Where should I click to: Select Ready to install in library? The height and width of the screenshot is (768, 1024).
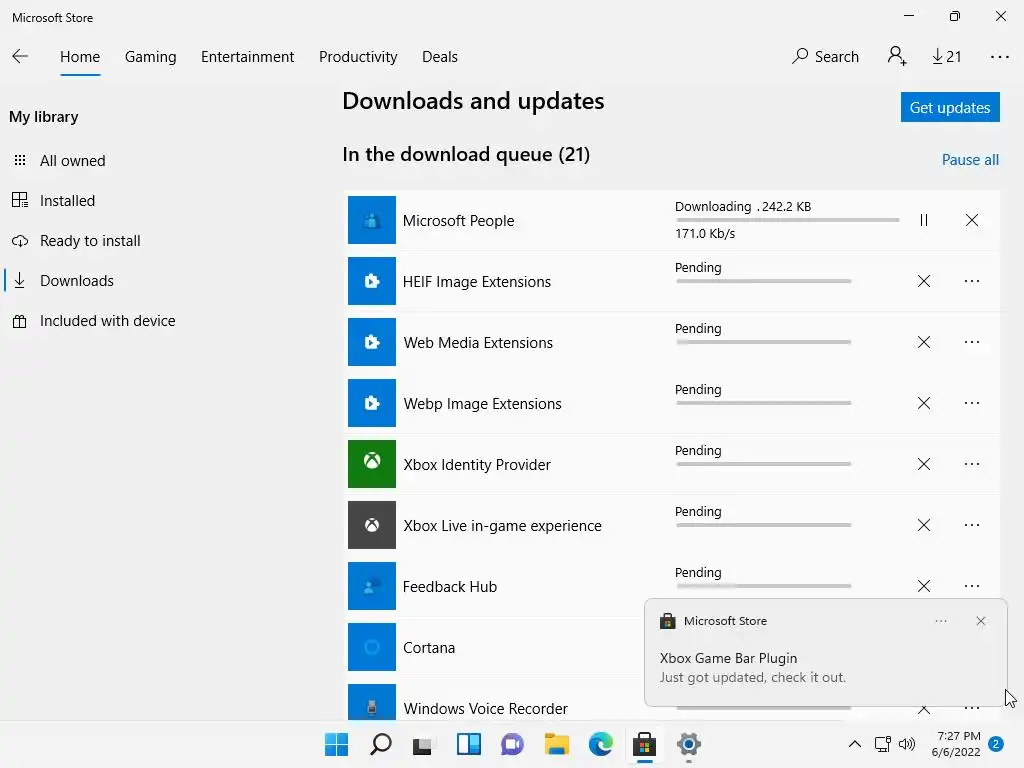(x=76, y=241)
